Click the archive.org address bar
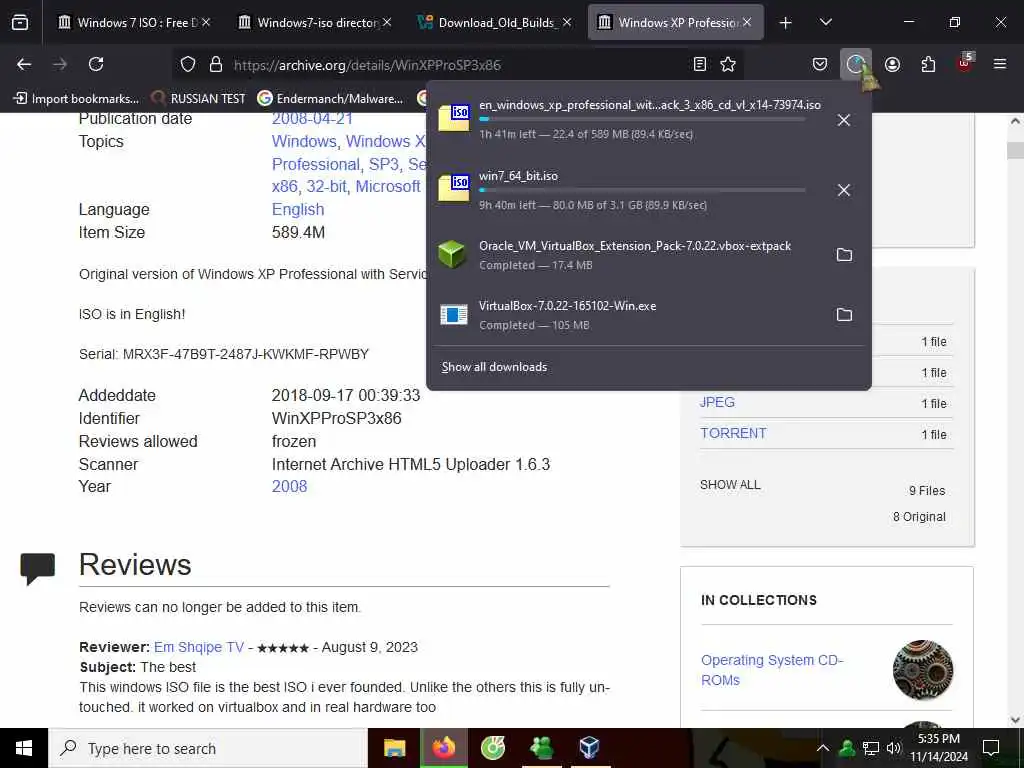Viewport: 1024px width, 768px height. [457, 65]
